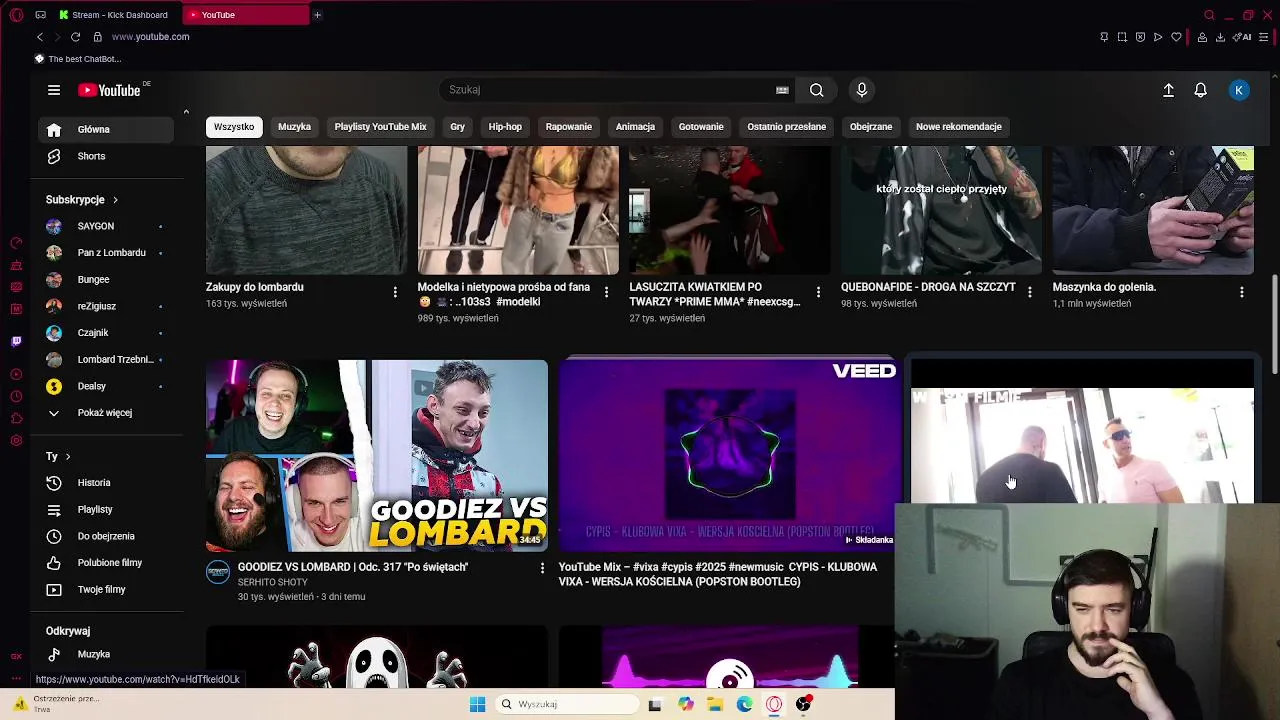Viewport: 1280px width, 720px height.
Task: Open Historia in sidebar
Action: click(107, 483)
